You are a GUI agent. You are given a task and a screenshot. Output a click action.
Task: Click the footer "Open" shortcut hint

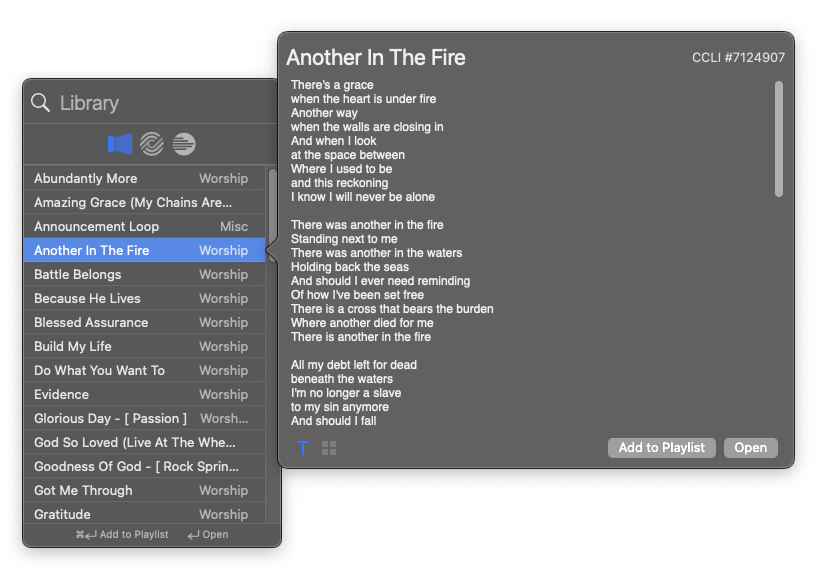[208, 535]
